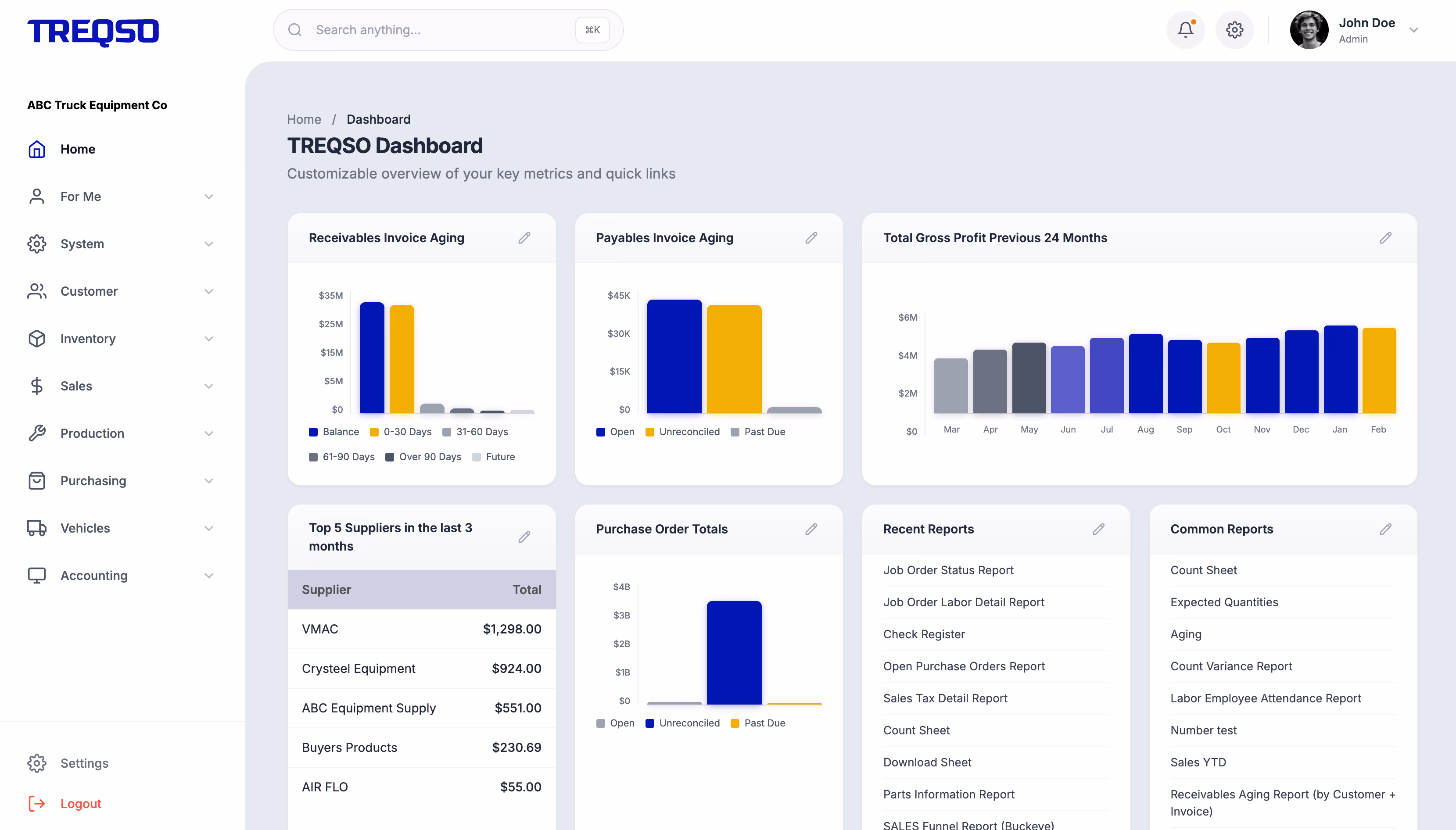Click the Common Reports edit pencil

pyautogui.click(x=1385, y=529)
